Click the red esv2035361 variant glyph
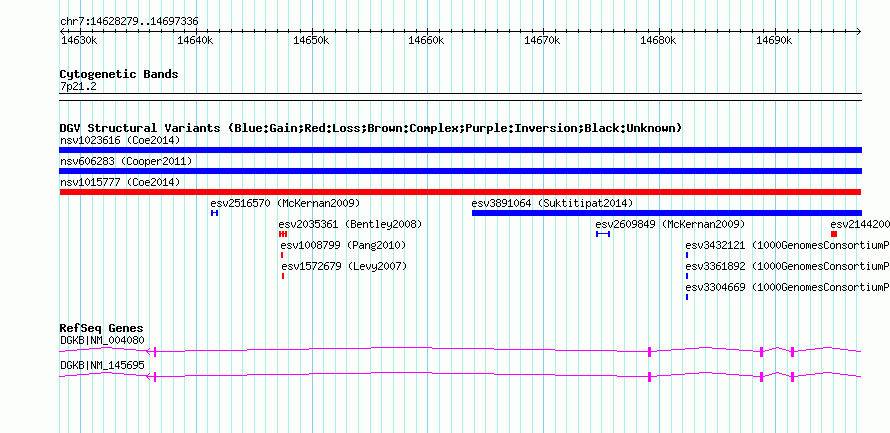The image size is (890, 433). coord(283,234)
